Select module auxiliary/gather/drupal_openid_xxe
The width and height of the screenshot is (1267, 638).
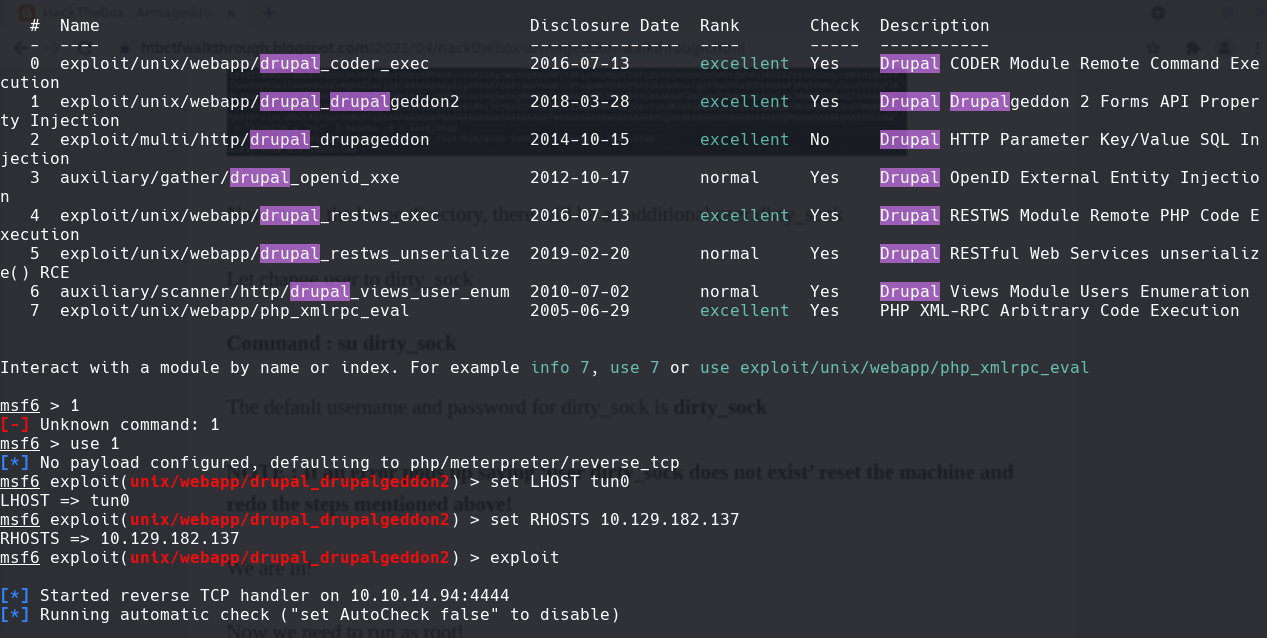[230, 178]
